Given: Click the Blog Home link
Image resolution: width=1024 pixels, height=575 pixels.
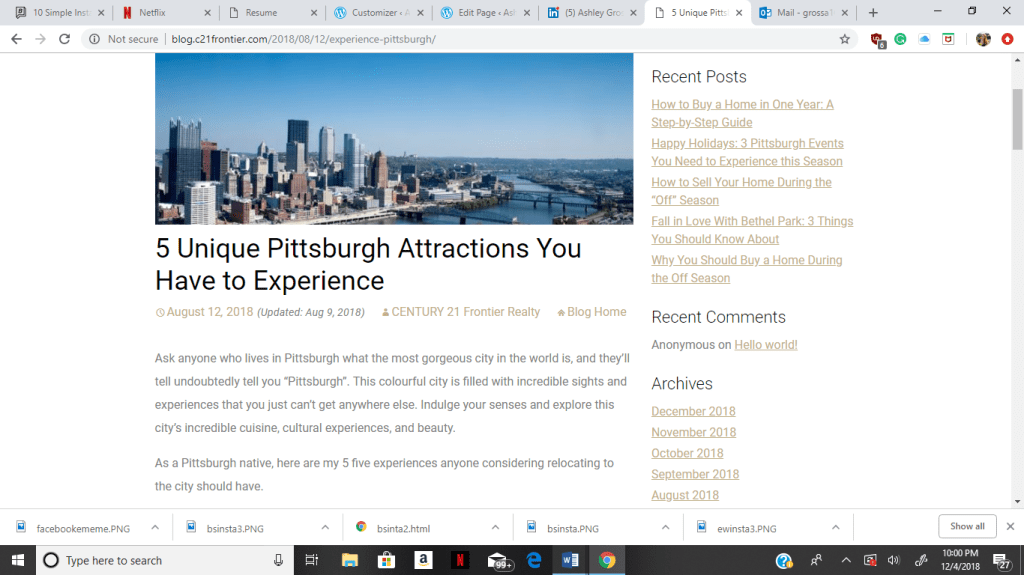Looking at the screenshot, I should tap(596, 312).
